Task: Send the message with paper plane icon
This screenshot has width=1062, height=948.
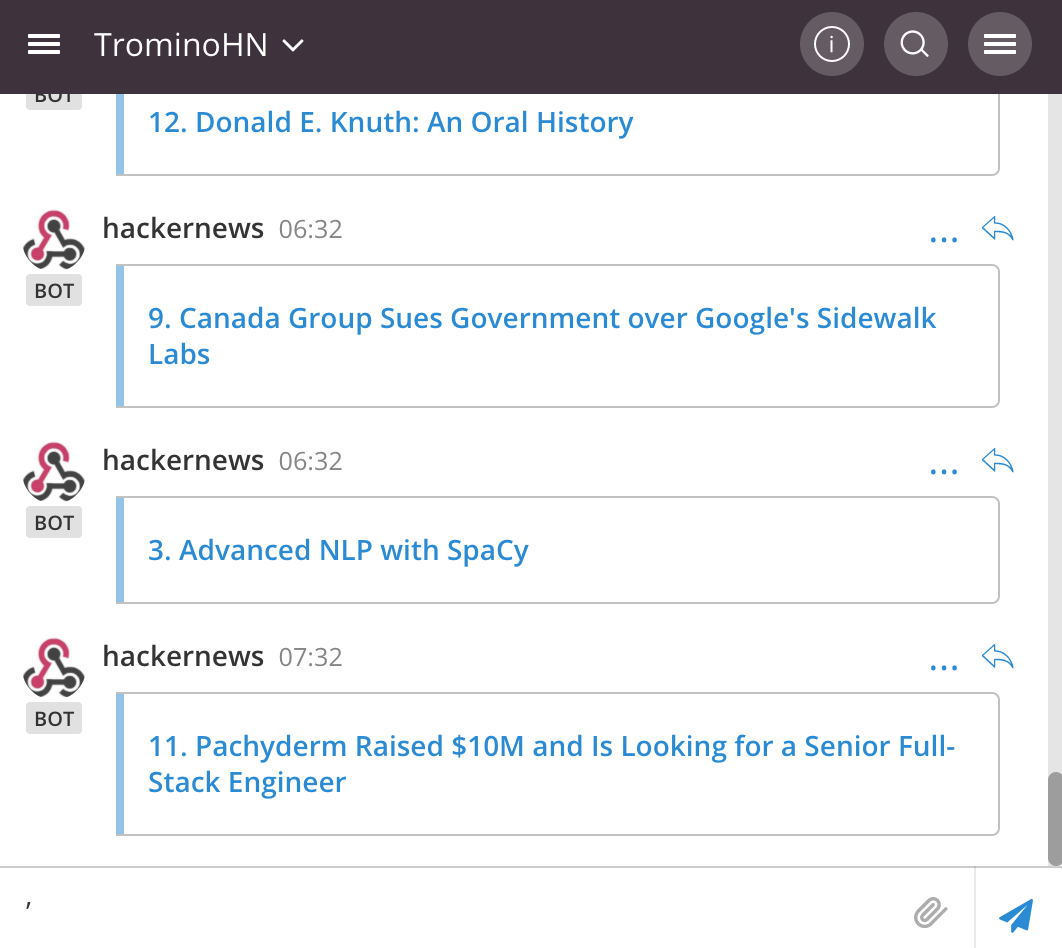Action: (1016, 911)
